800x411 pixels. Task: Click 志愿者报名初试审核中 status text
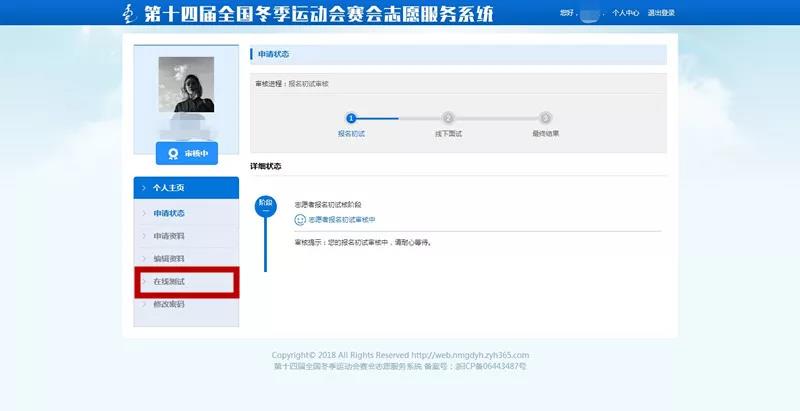[342, 220]
